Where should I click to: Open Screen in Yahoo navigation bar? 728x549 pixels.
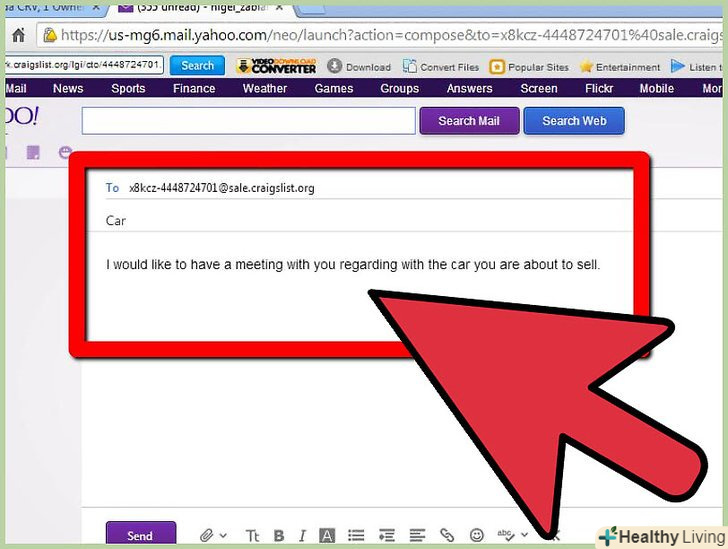(539, 88)
